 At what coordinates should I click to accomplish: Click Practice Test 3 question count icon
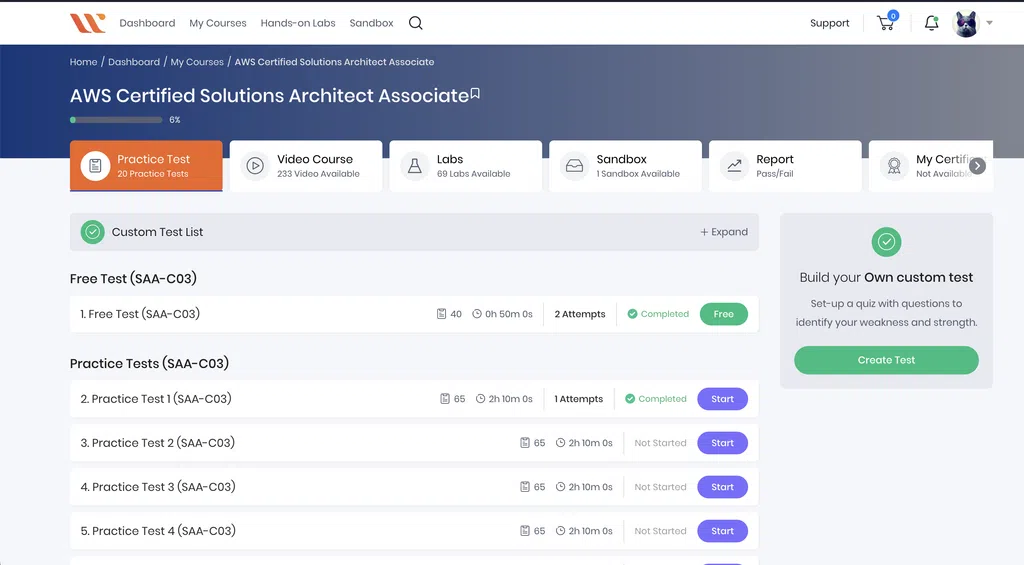[x=524, y=487]
